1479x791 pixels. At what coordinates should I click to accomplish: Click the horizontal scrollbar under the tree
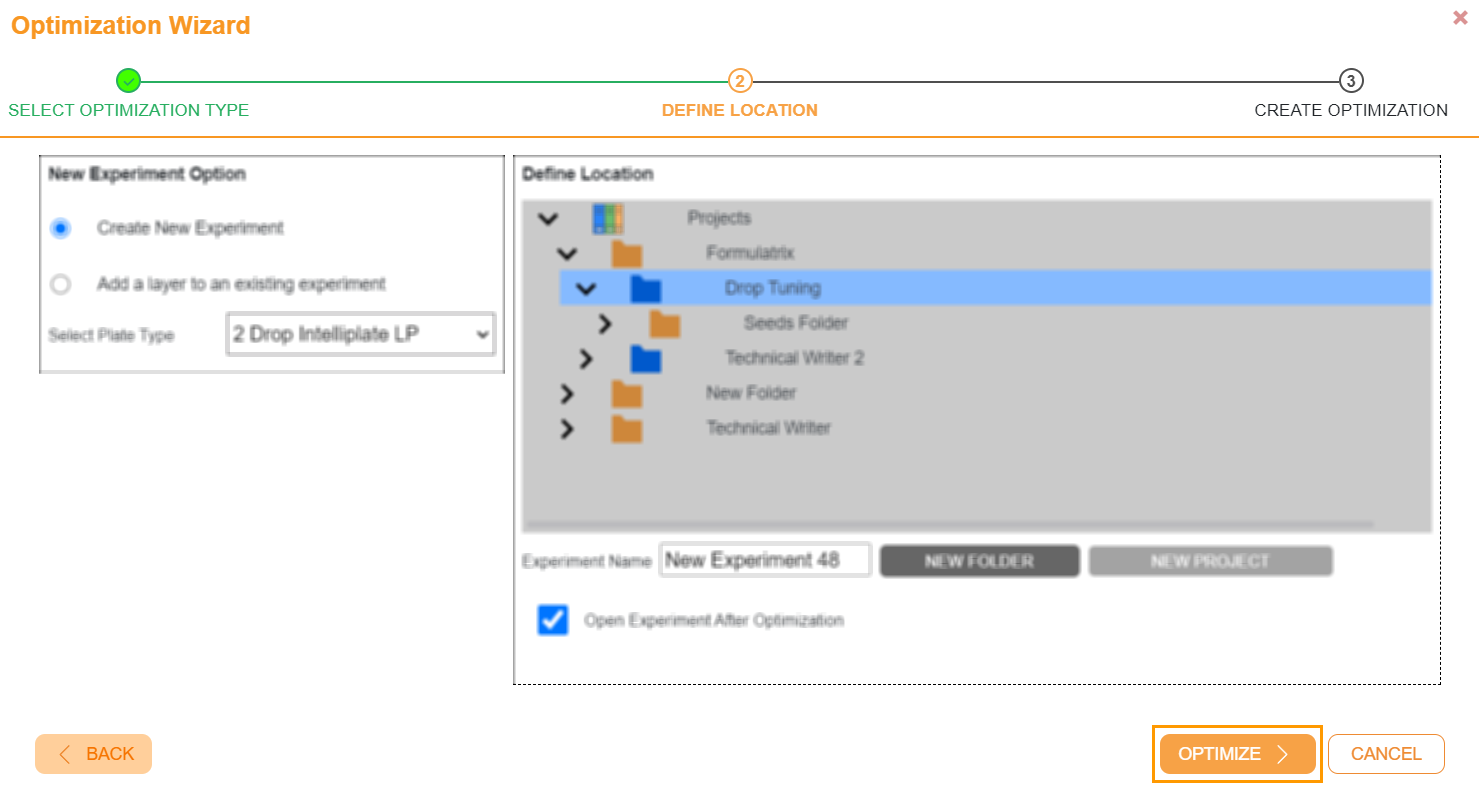(948, 524)
